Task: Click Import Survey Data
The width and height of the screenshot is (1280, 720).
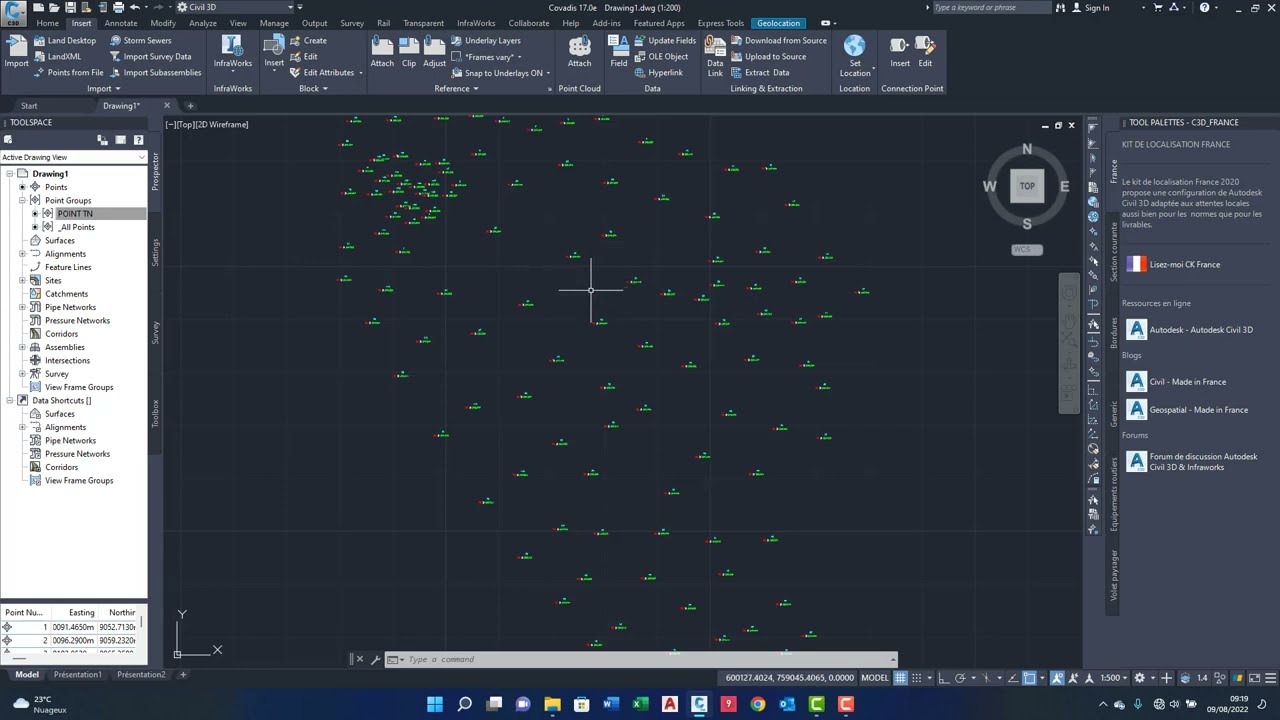Action: (x=149, y=57)
